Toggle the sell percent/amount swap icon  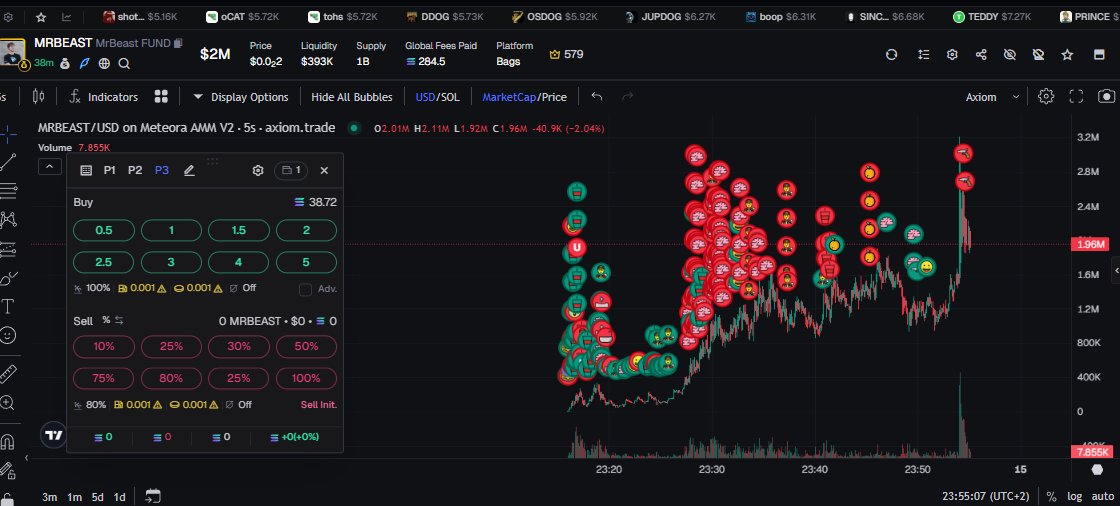click(x=119, y=321)
